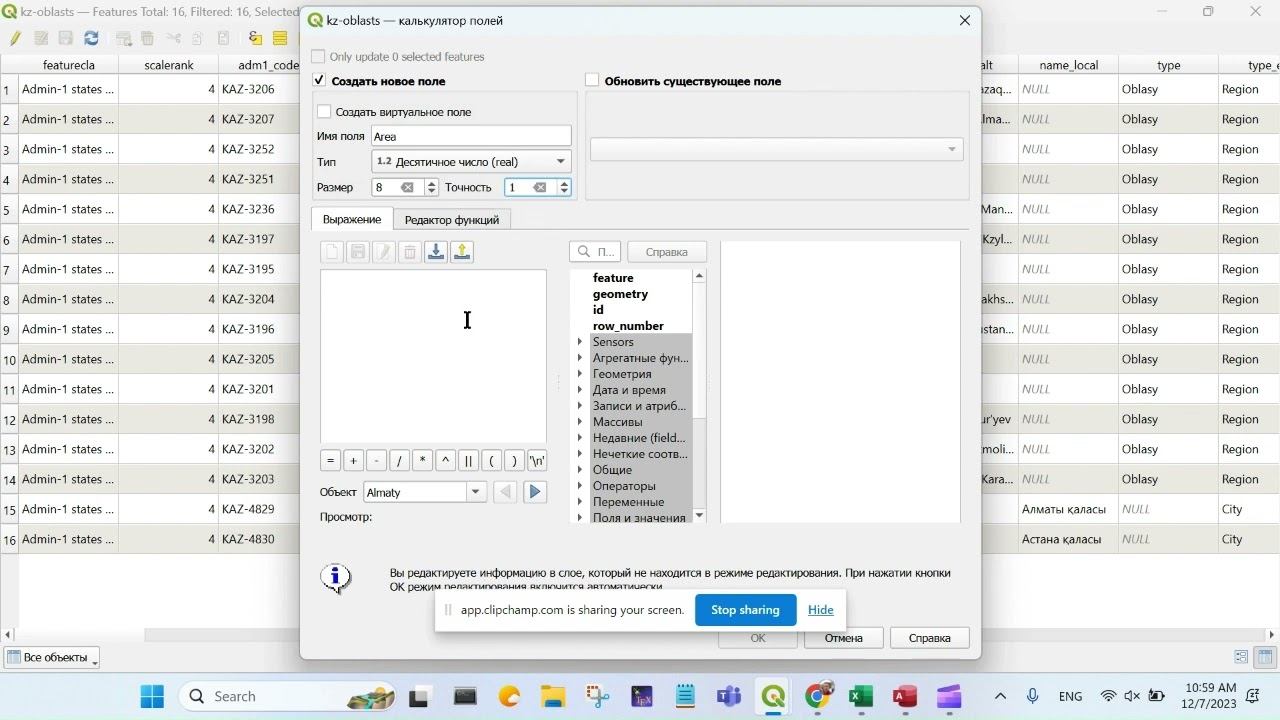Click inside the expression editor area
Screen dimensions: 1280x720
click(433, 356)
